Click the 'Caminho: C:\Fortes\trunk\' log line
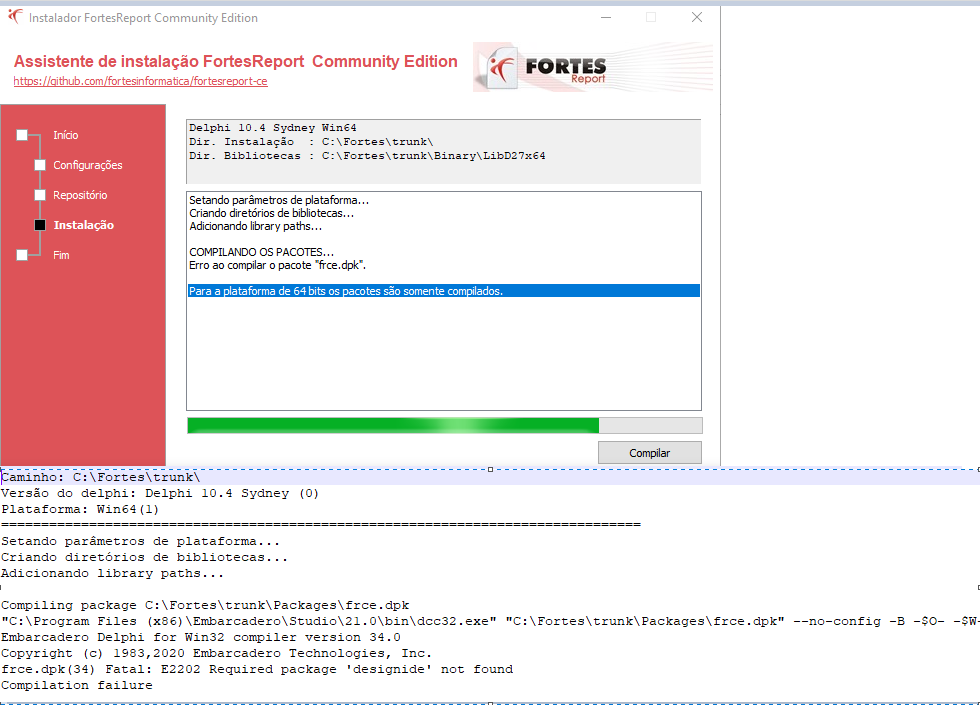Screen dimensions: 980x705 101,478
